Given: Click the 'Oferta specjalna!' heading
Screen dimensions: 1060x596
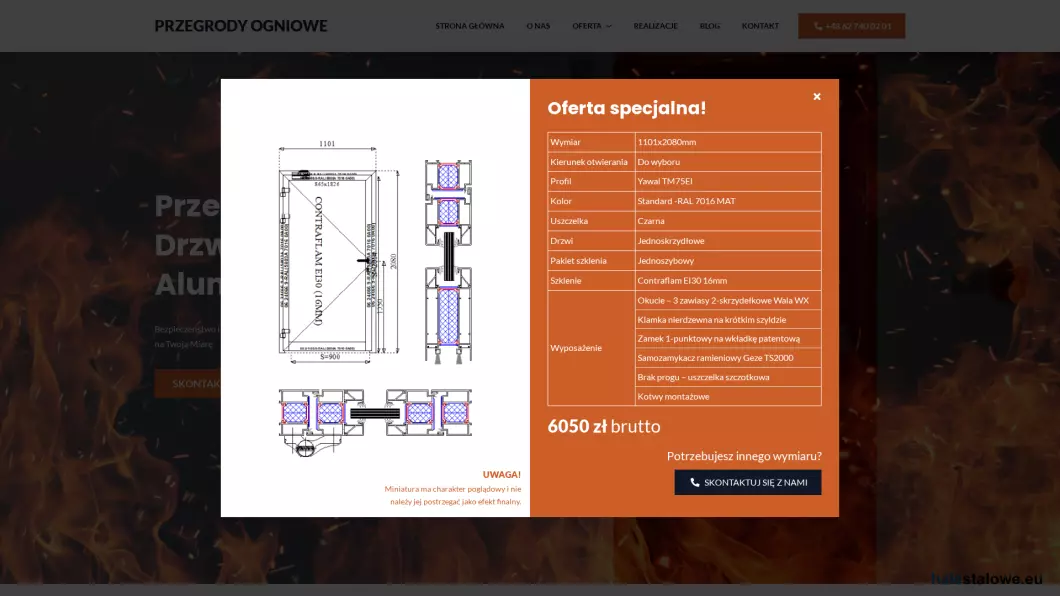Looking at the screenshot, I should point(627,108).
